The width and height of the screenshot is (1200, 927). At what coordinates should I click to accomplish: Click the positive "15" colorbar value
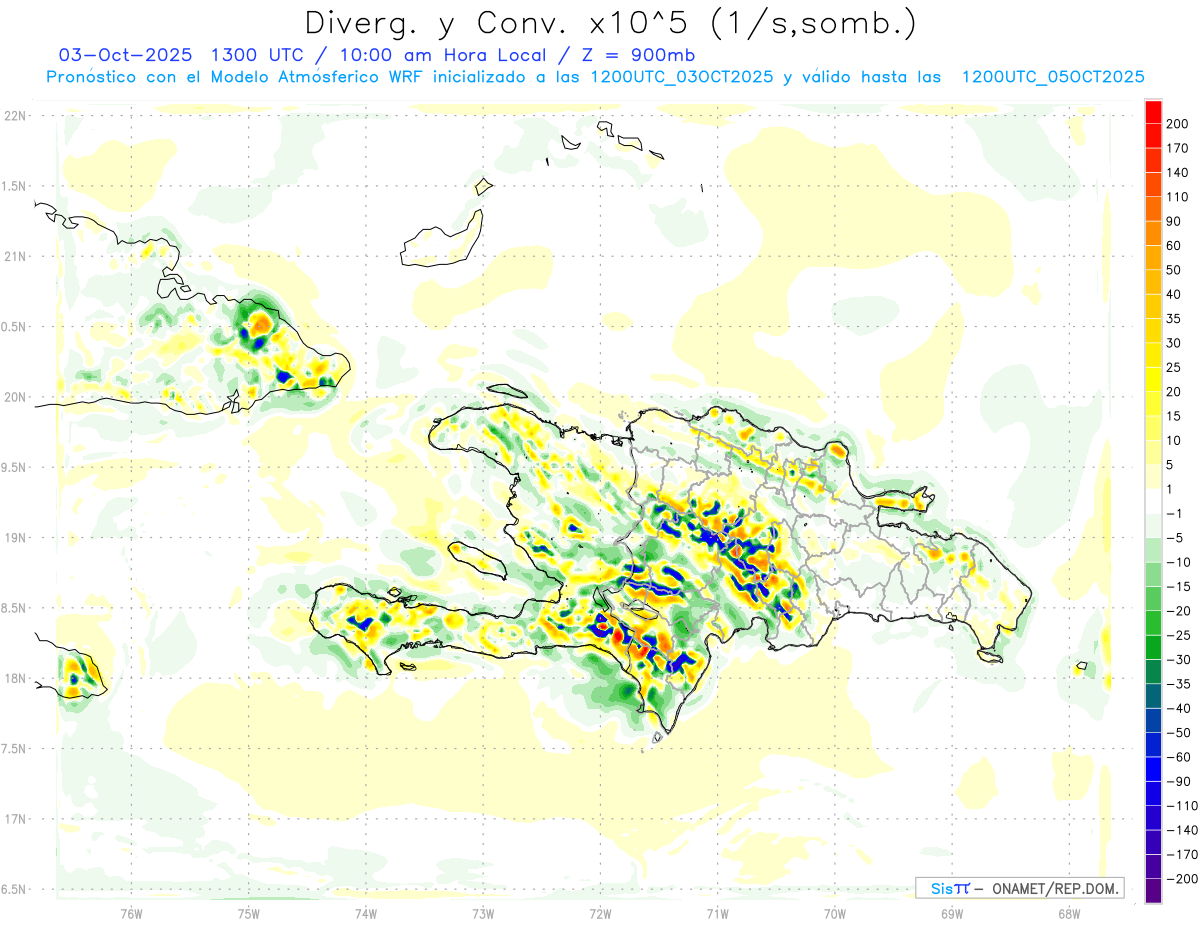tap(1174, 416)
